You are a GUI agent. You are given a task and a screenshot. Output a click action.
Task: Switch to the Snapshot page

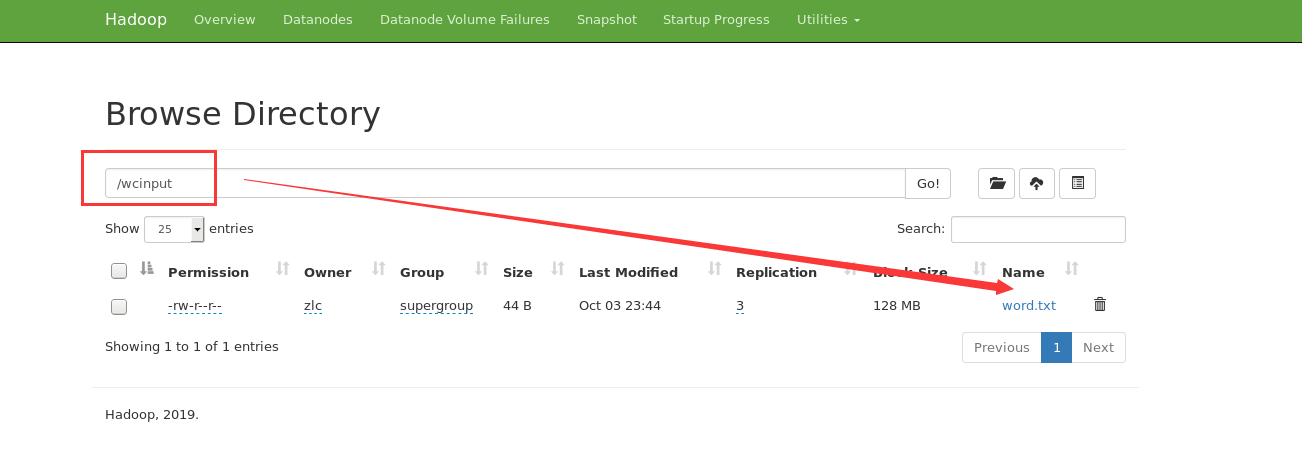[x=607, y=20]
